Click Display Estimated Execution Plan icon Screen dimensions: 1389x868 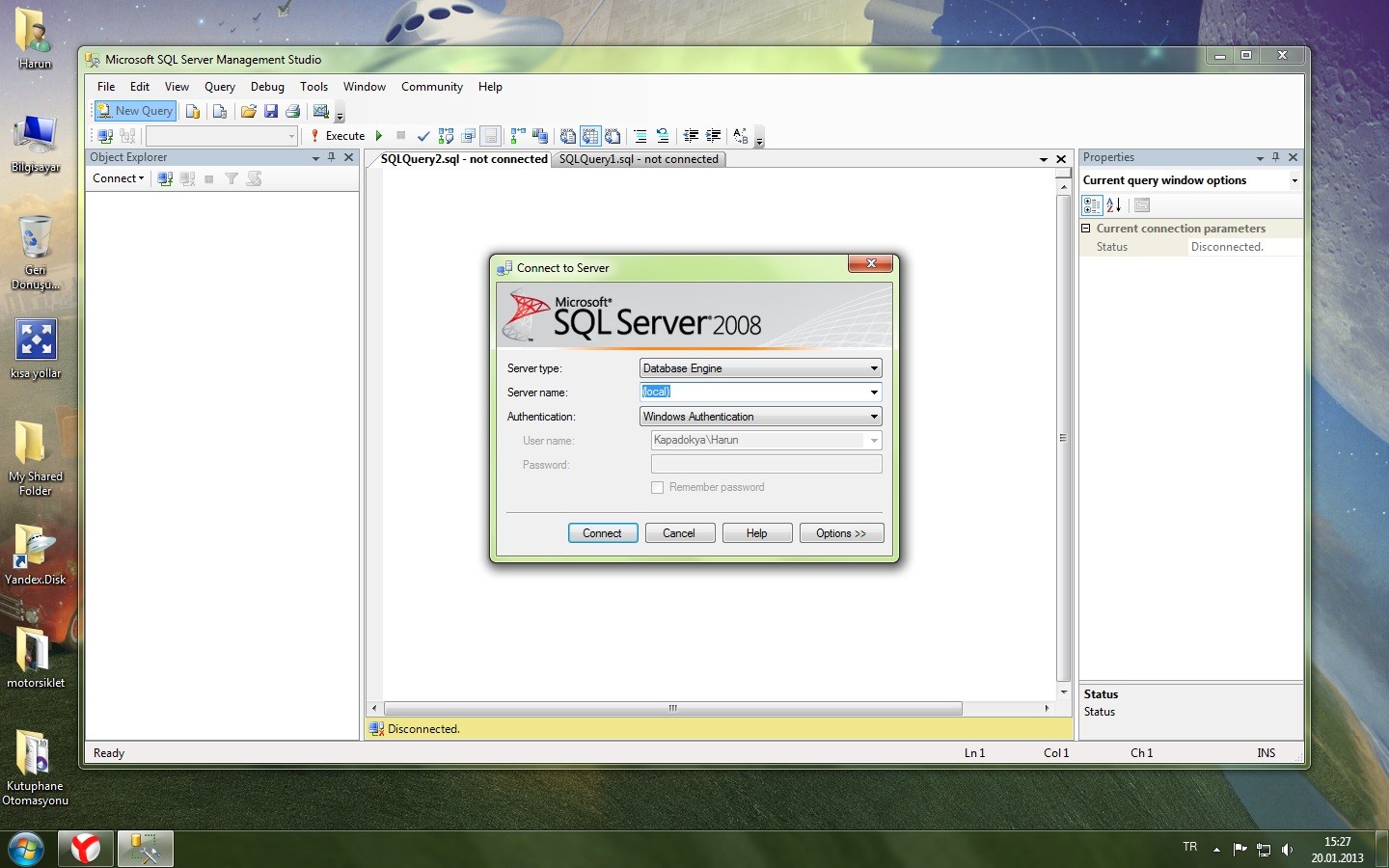pos(446,136)
